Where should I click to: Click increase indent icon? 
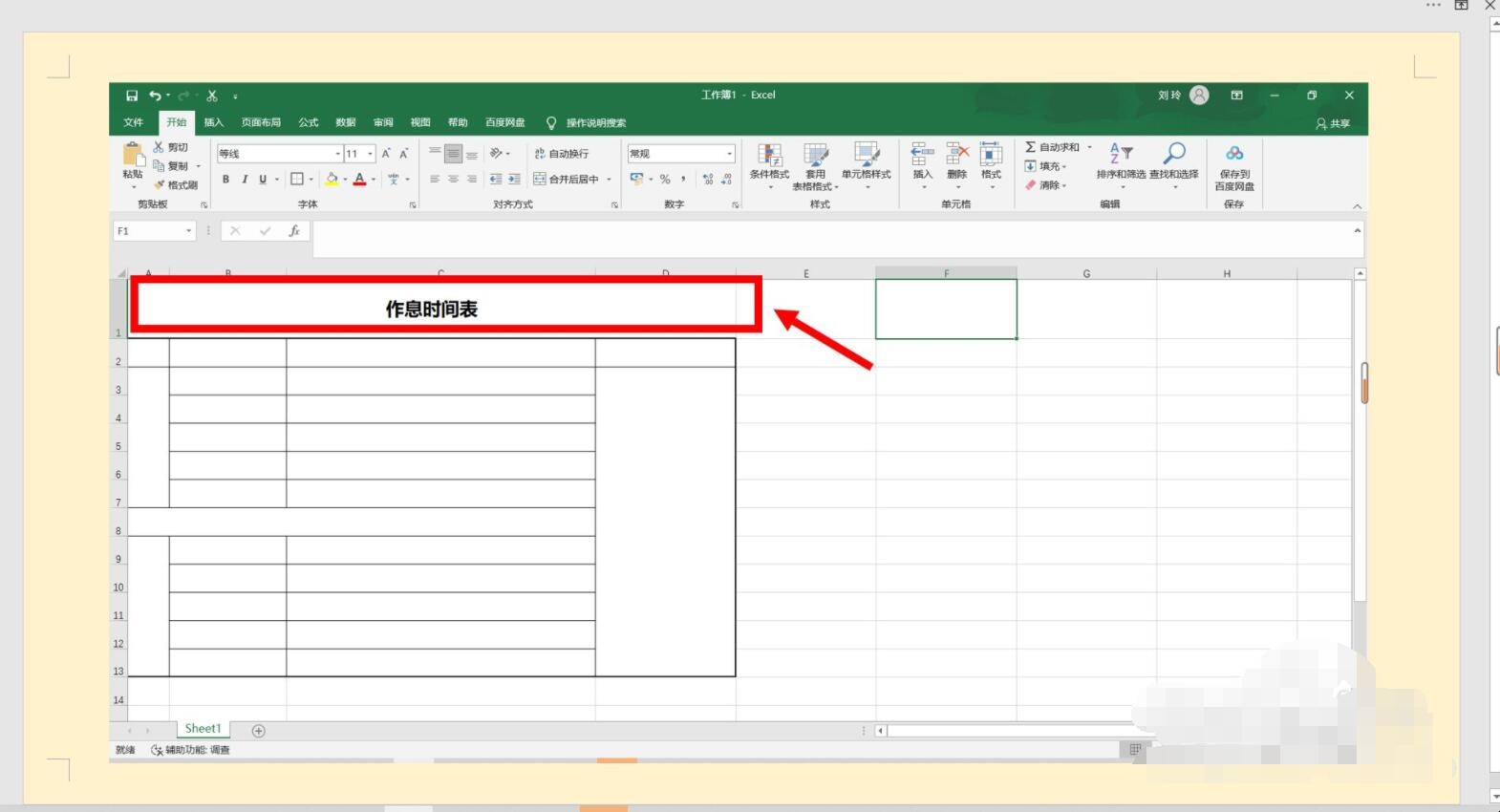[514, 180]
